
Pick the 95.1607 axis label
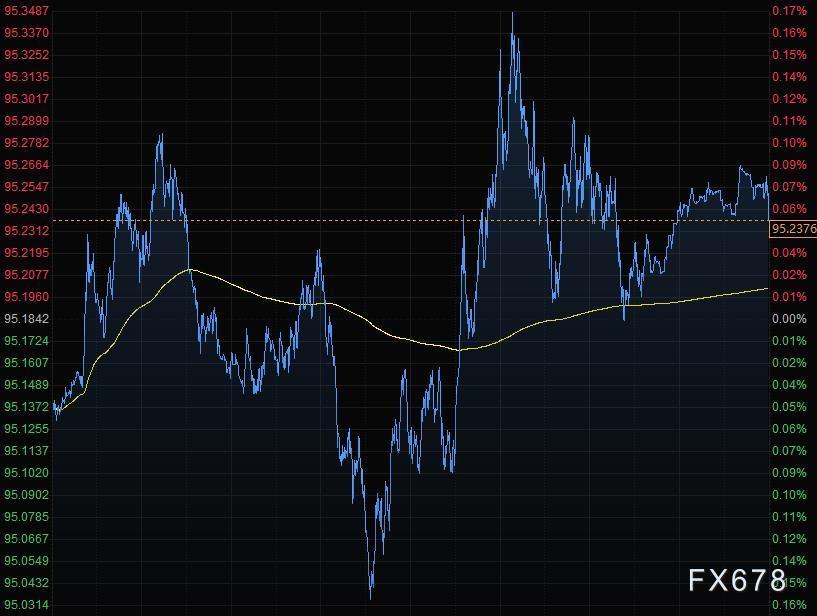click(27, 363)
